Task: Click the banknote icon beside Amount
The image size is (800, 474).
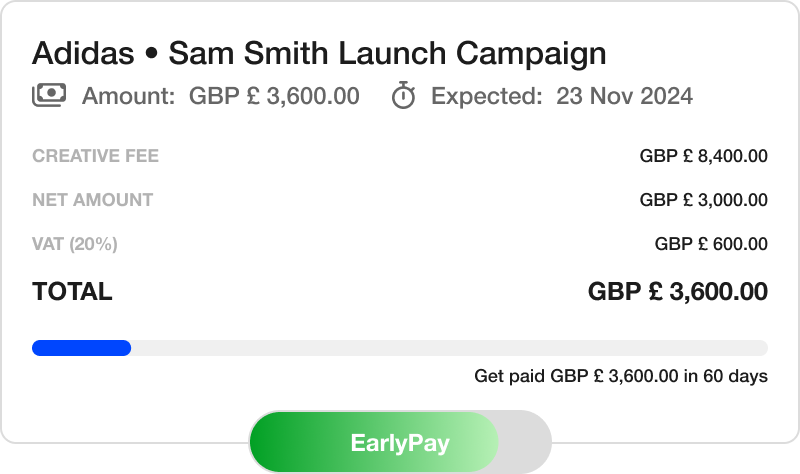Action: (49, 95)
